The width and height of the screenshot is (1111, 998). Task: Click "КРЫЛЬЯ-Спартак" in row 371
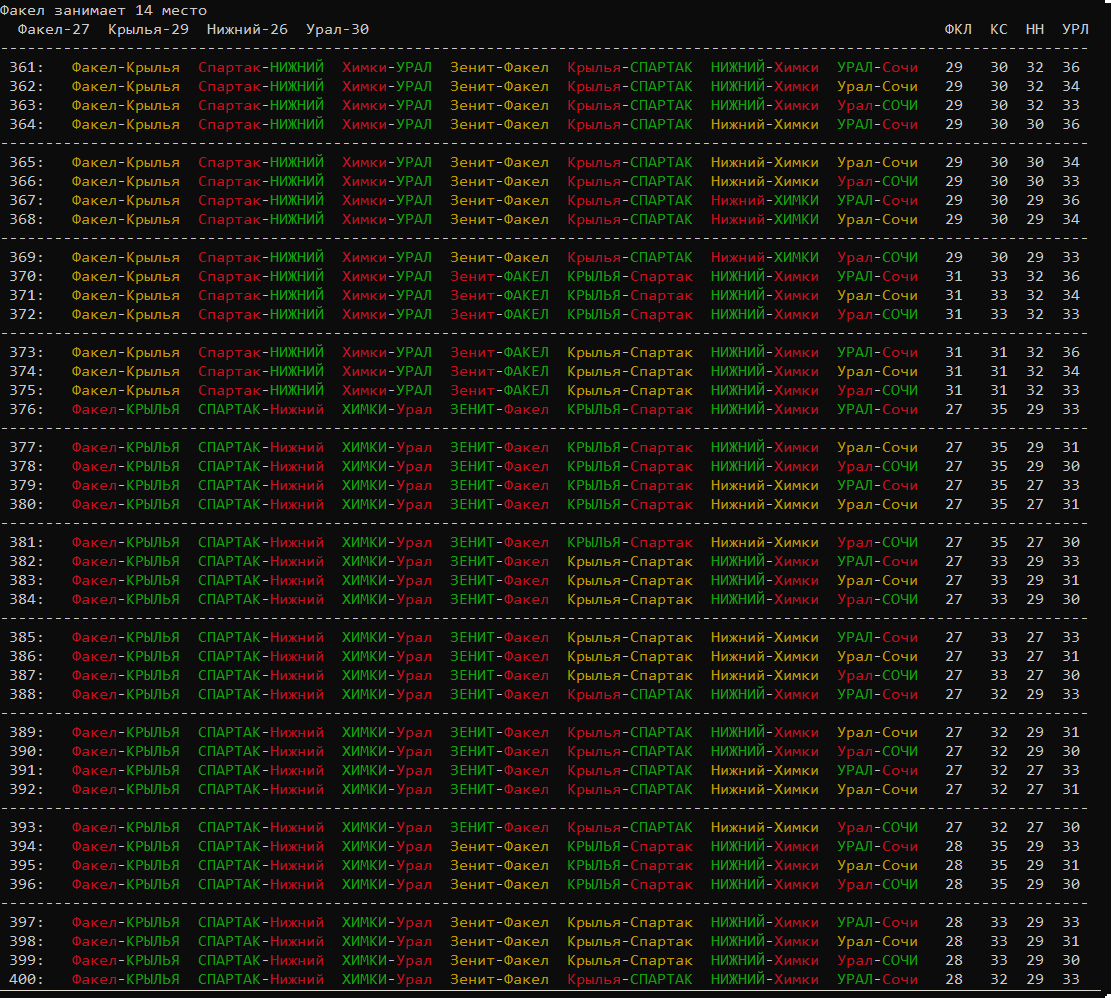(630, 296)
